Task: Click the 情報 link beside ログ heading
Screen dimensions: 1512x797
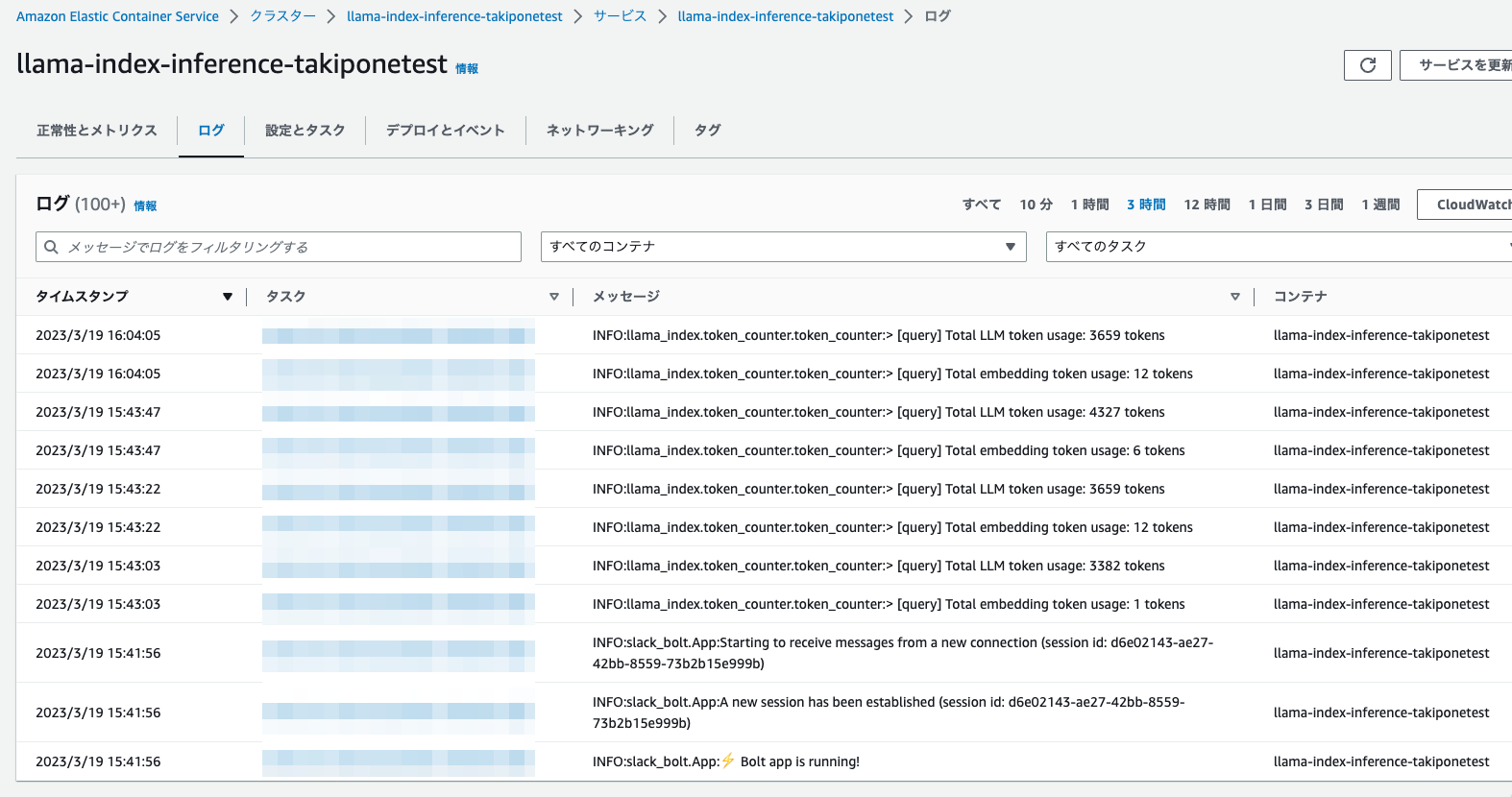Action: pos(145,206)
